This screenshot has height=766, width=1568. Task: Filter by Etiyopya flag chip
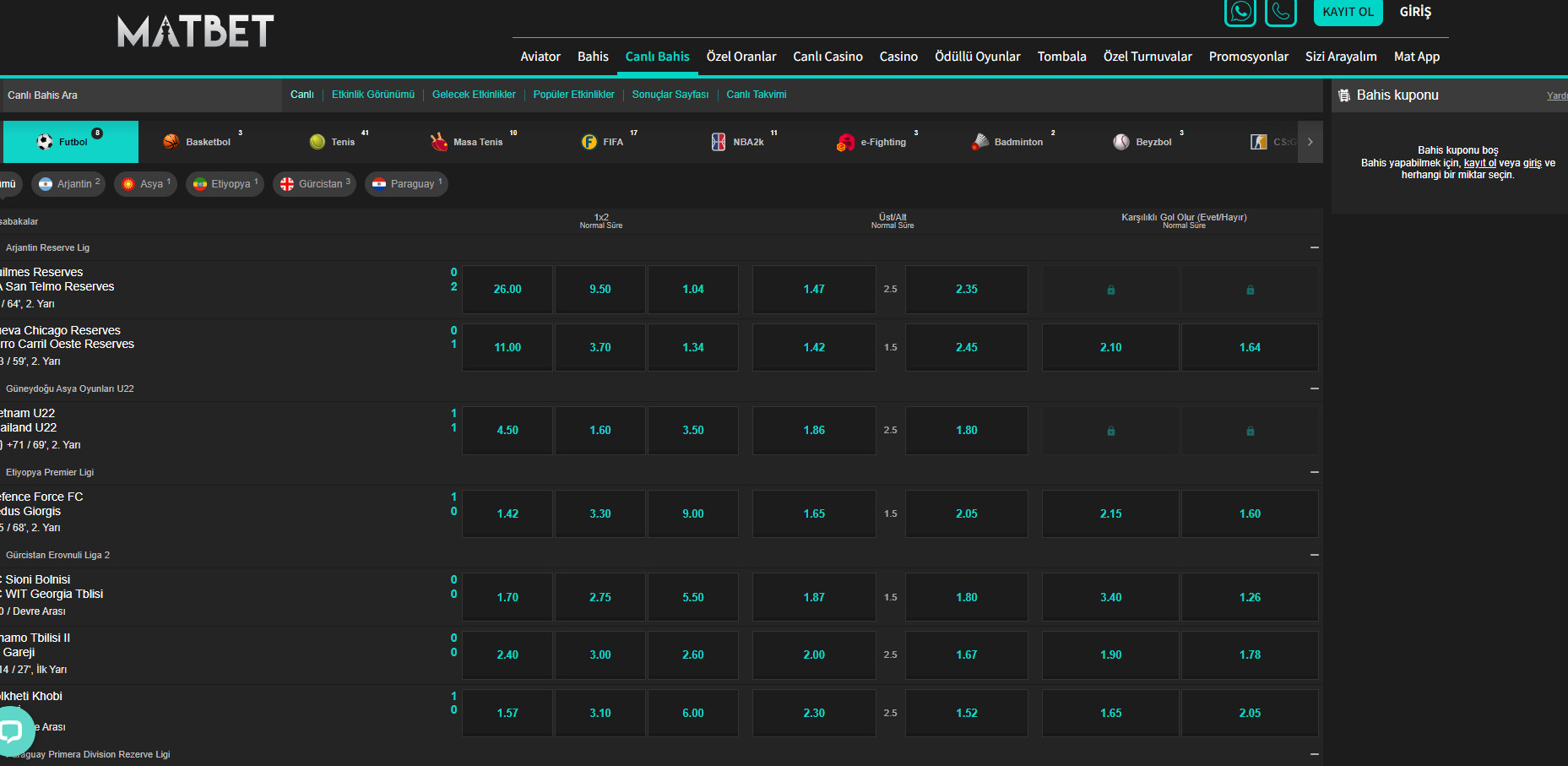[x=225, y=184]
